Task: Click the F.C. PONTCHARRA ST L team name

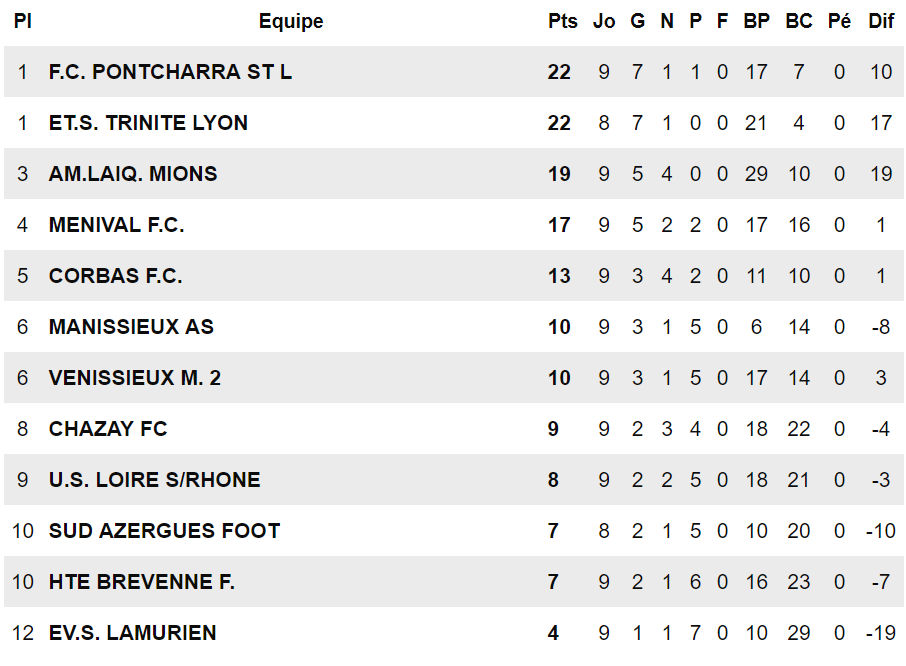Action: [170, 72]
